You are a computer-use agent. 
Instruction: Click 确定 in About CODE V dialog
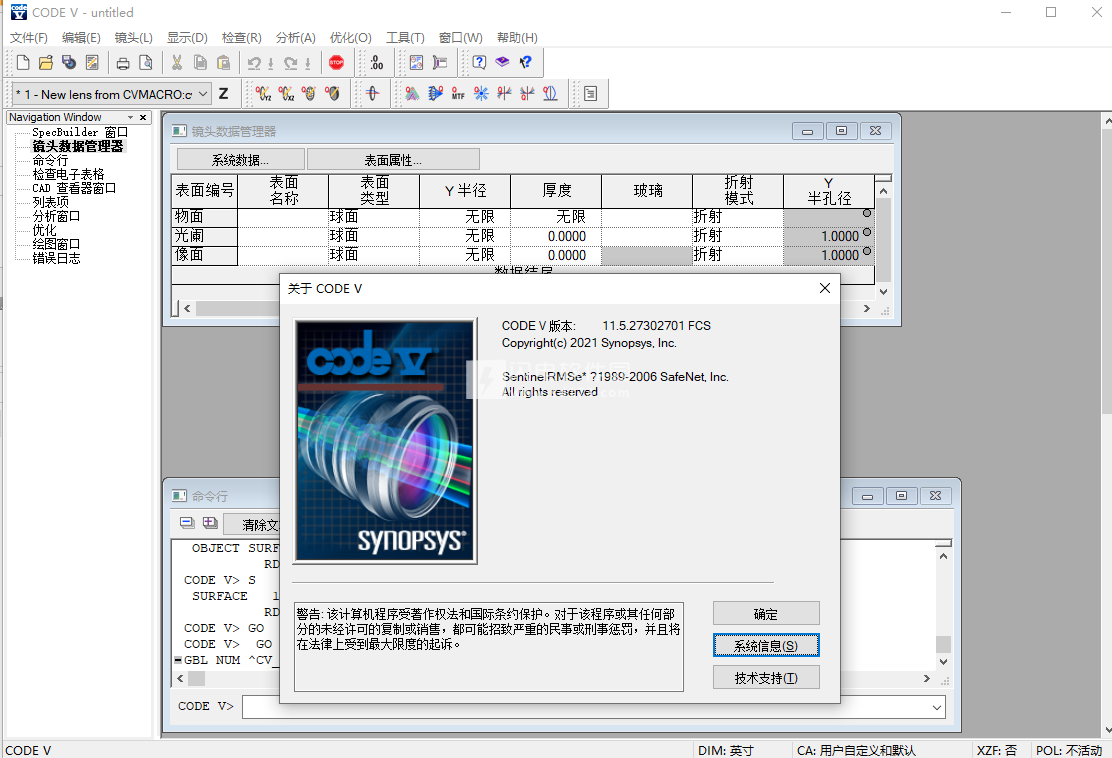pos(766,614)
